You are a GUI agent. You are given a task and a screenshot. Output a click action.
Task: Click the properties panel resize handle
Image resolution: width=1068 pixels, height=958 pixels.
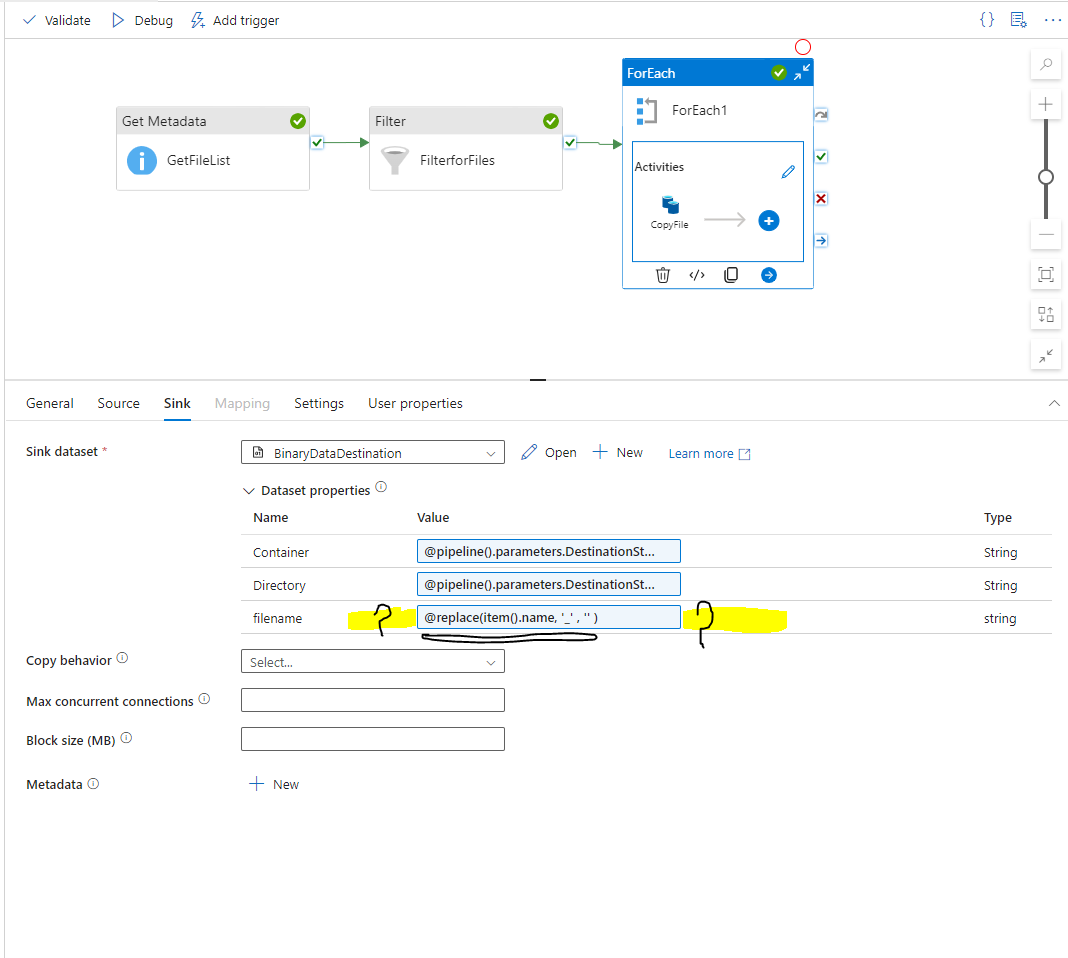[538, 379]
